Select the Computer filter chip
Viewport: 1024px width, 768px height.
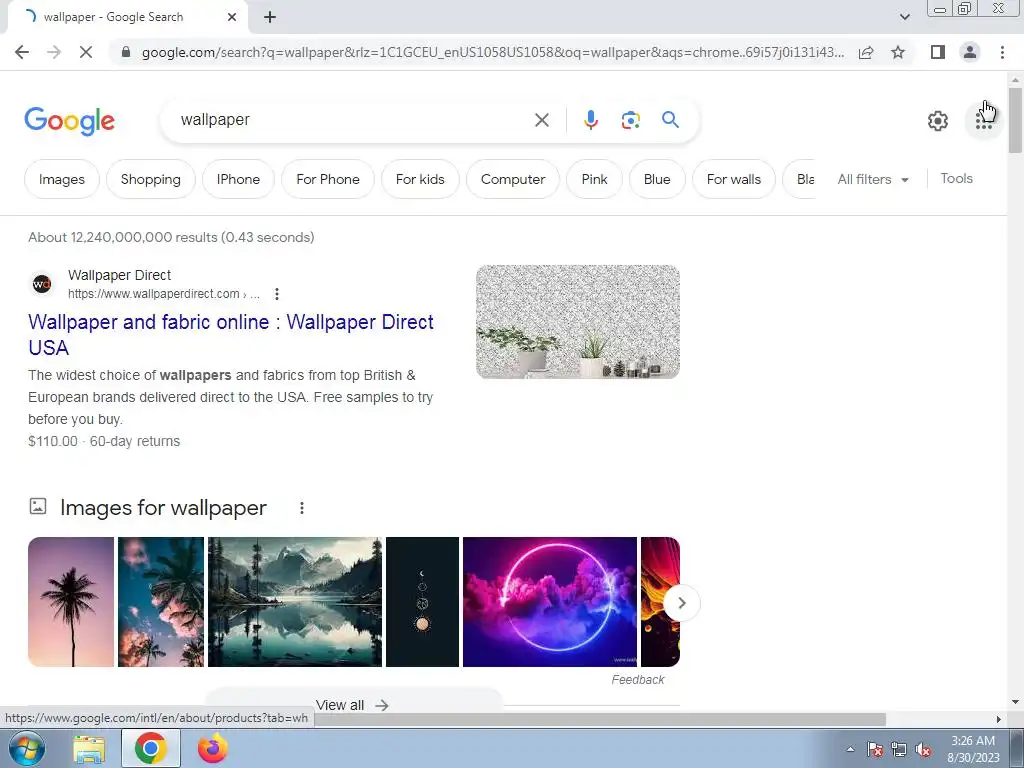pos(513,179)
